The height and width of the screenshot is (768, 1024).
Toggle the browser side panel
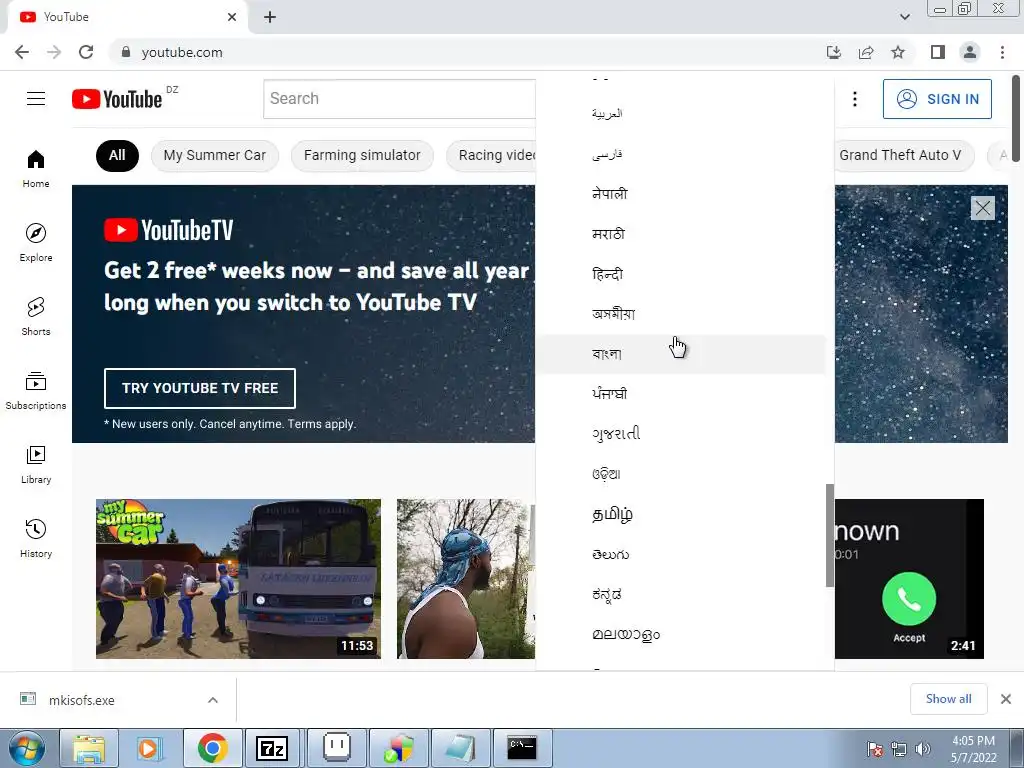(938, 52)
